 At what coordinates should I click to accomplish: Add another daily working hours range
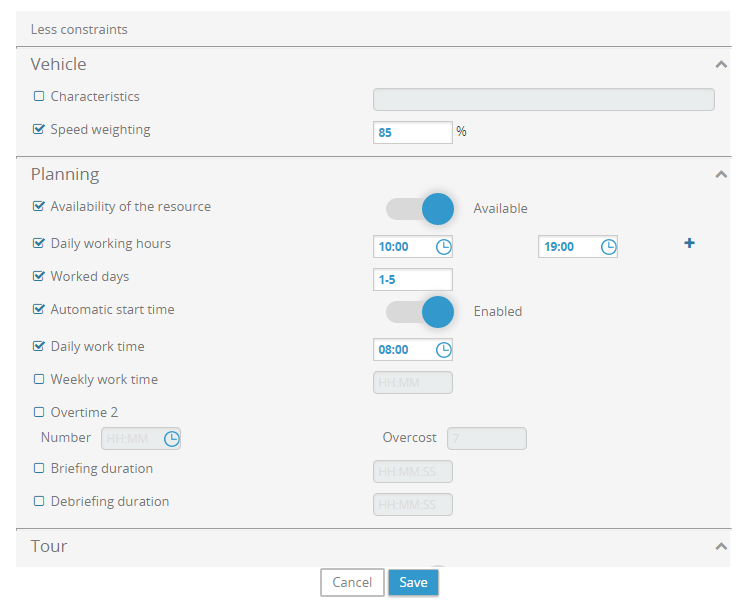point(689,243)
